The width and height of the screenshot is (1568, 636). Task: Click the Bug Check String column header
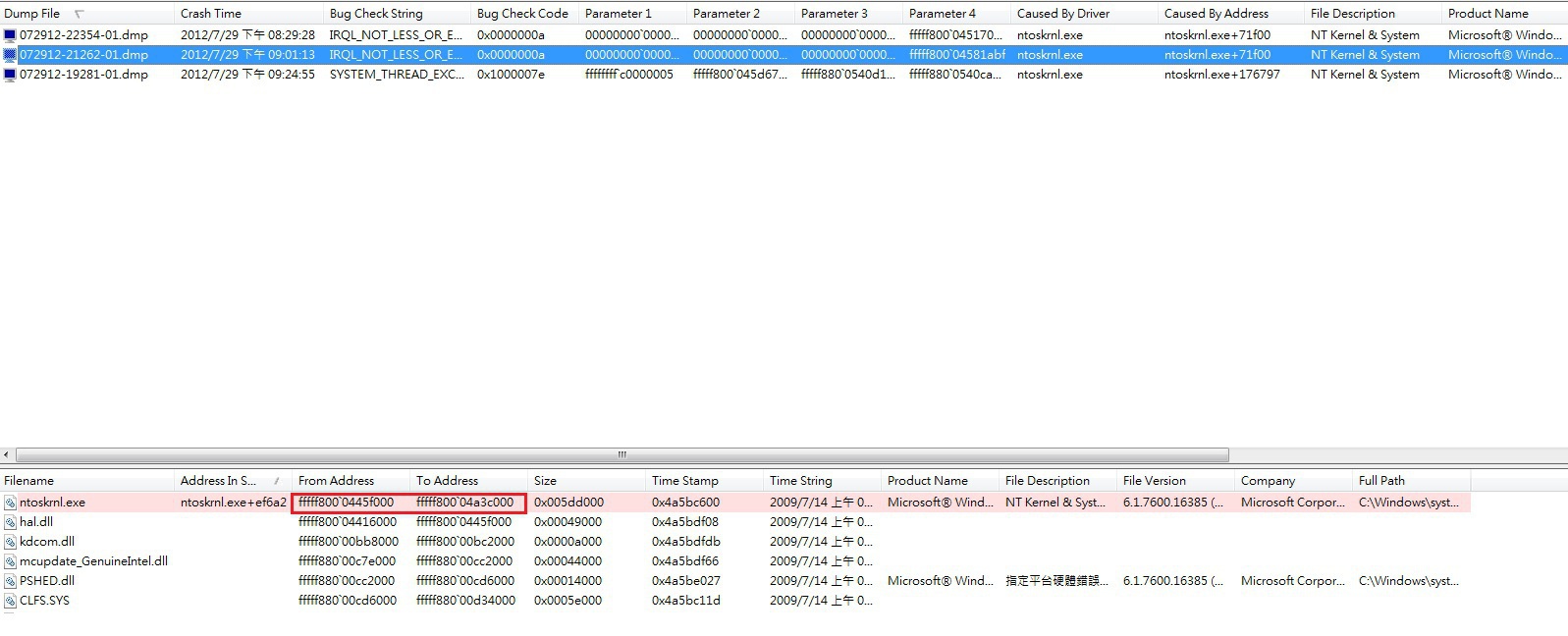point(376,14)
